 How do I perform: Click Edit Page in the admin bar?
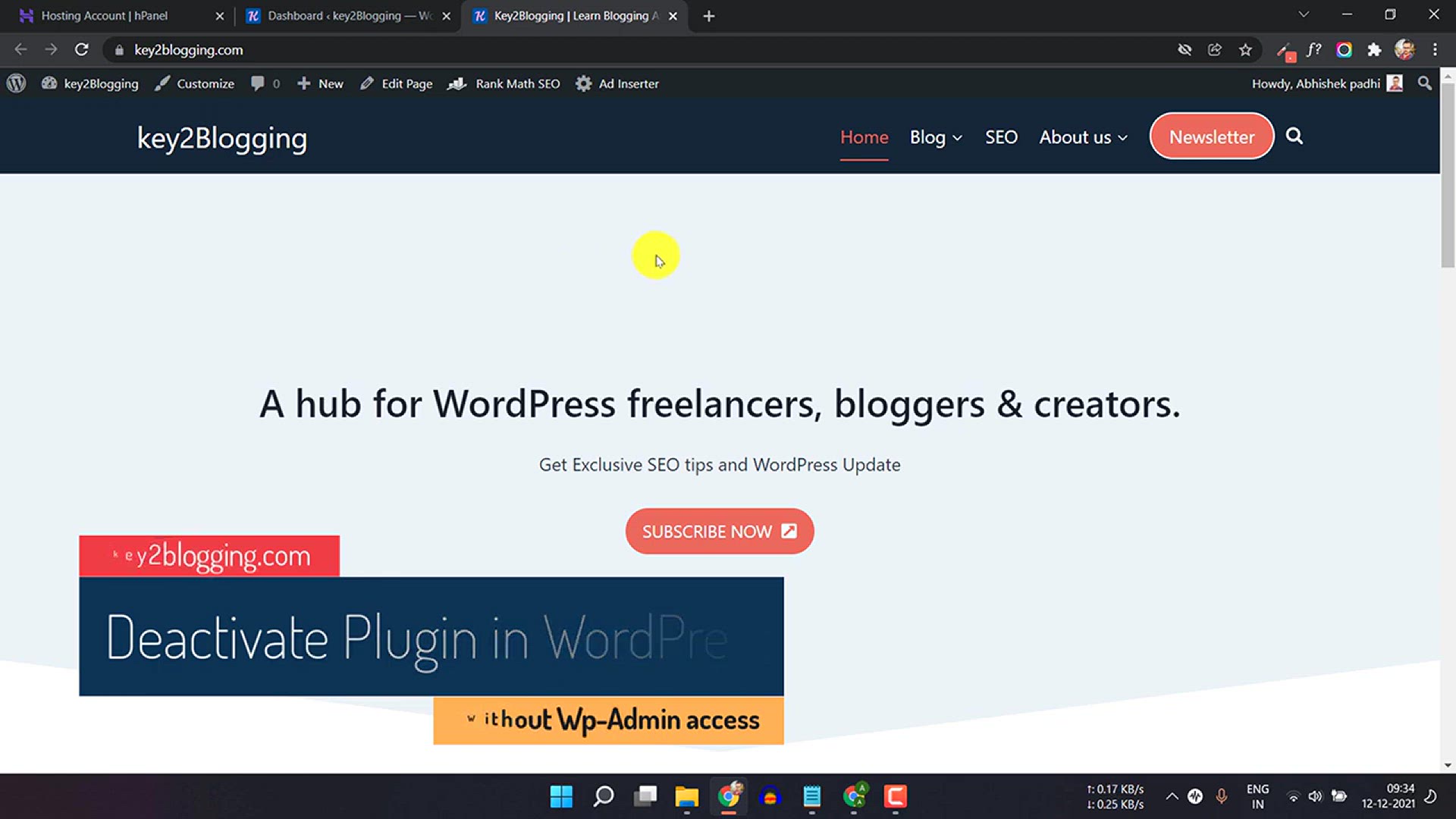click(x=396, y=83)
